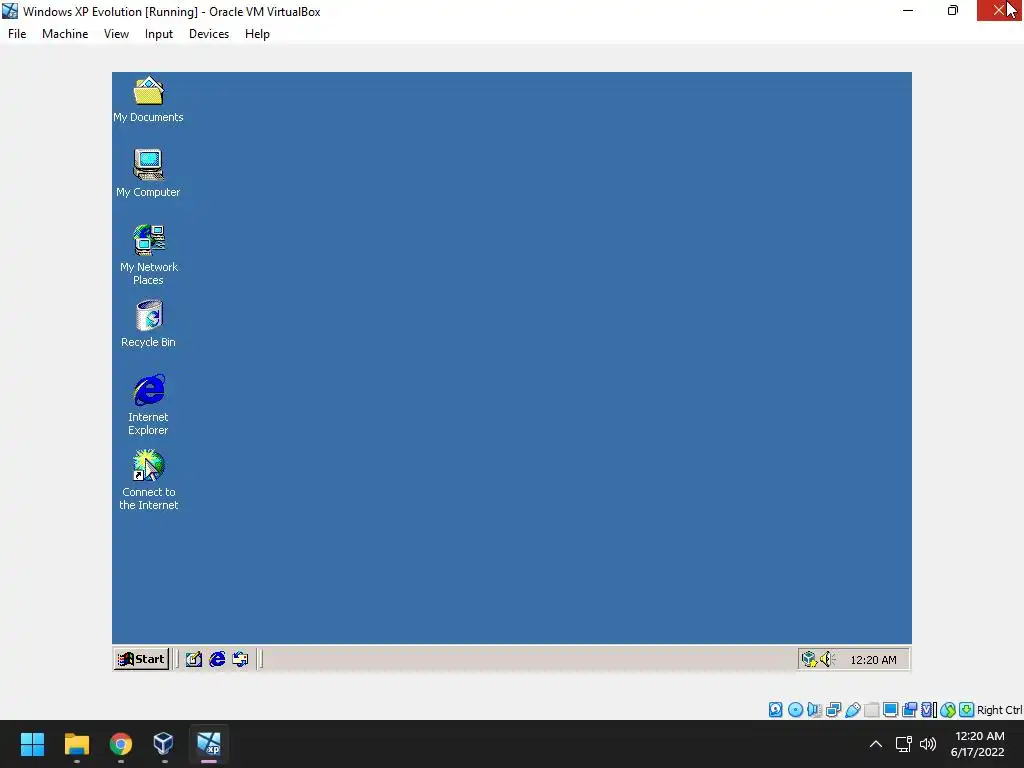Close the VirtualBox VM window
The height and width of the screenshot is (768, 1024).
[x=999, y=10]
